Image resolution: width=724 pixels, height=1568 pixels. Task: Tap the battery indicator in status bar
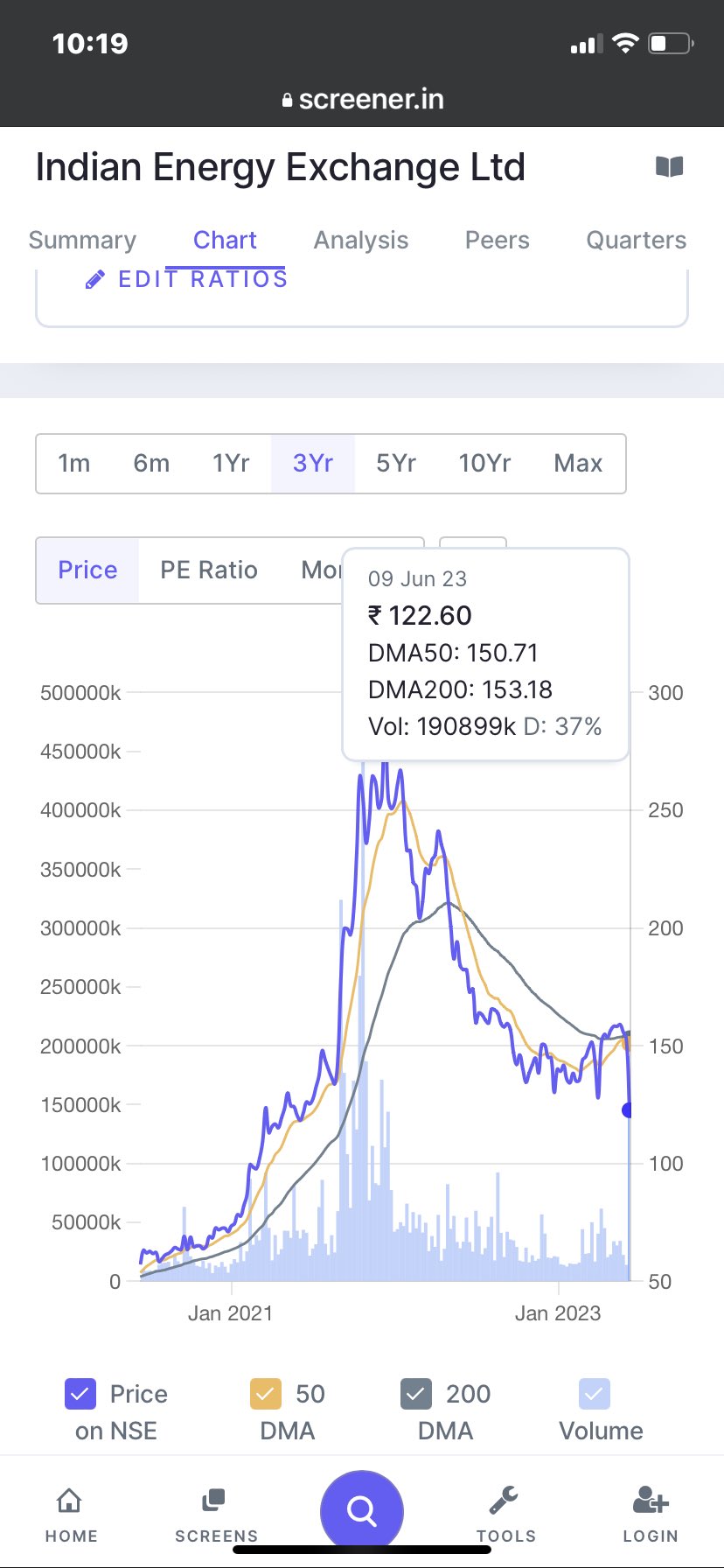tap(671, 43)
